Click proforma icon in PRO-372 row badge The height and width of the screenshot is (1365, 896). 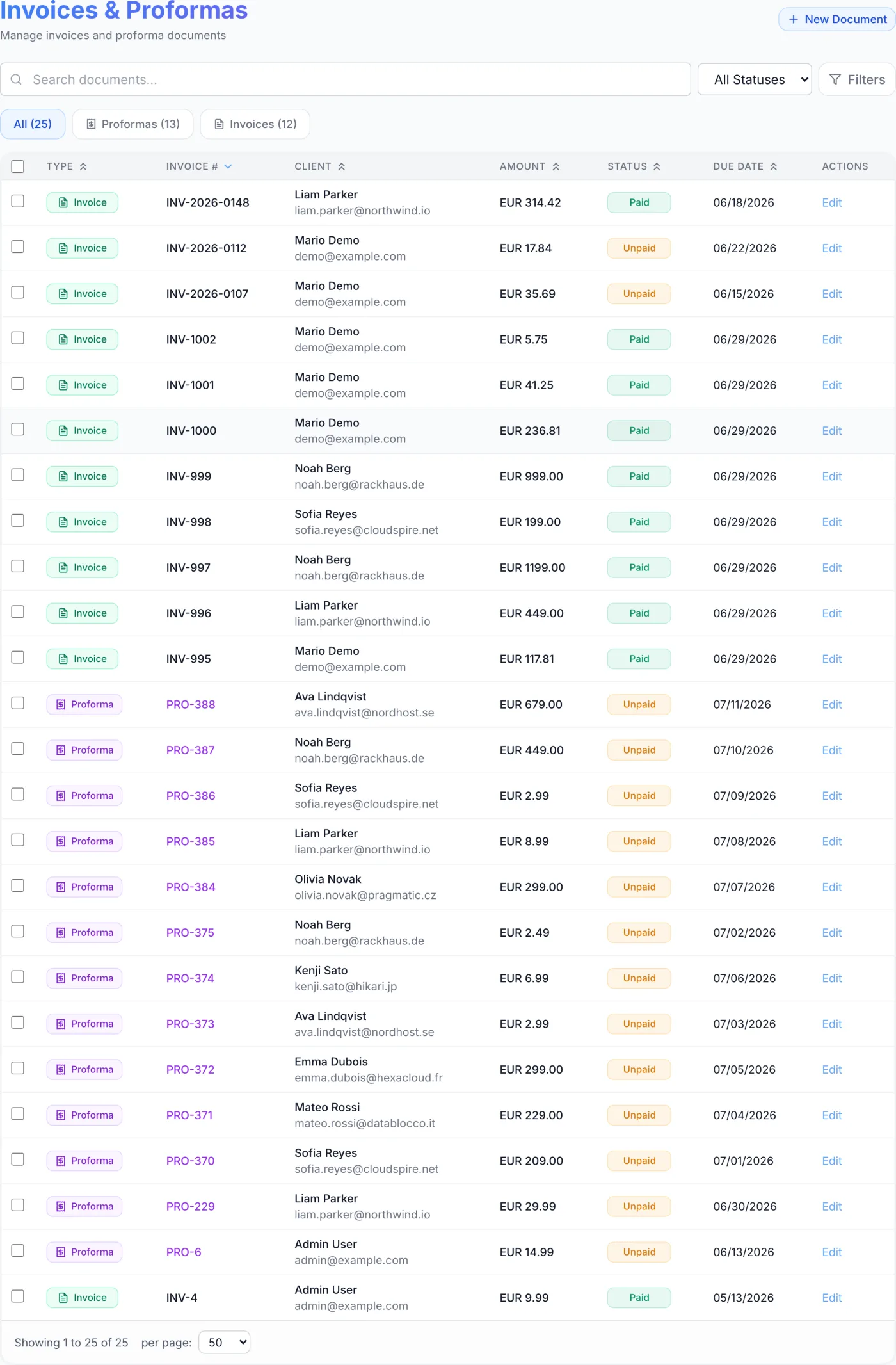[61, 1069]
